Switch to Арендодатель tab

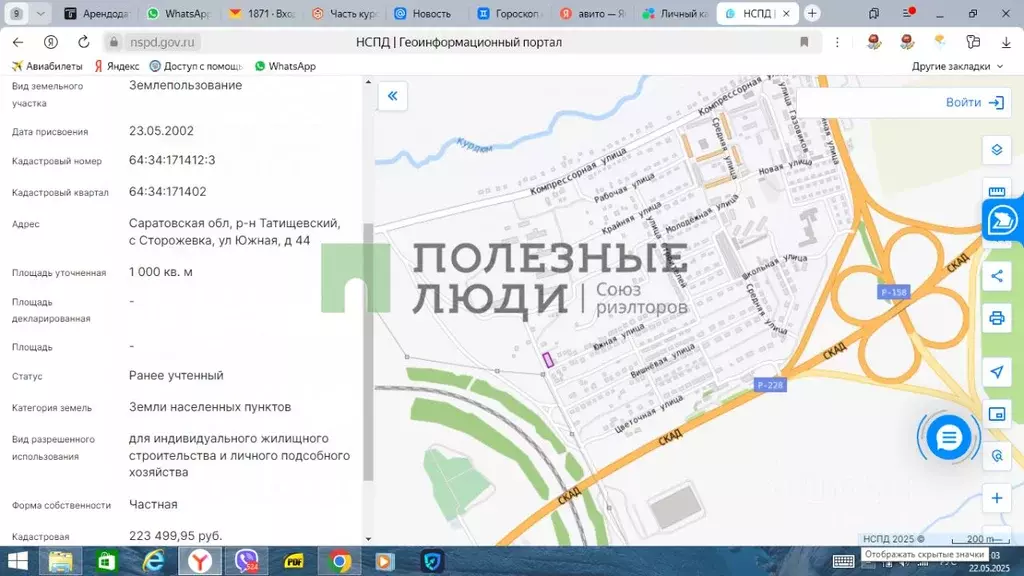[97, 13]
